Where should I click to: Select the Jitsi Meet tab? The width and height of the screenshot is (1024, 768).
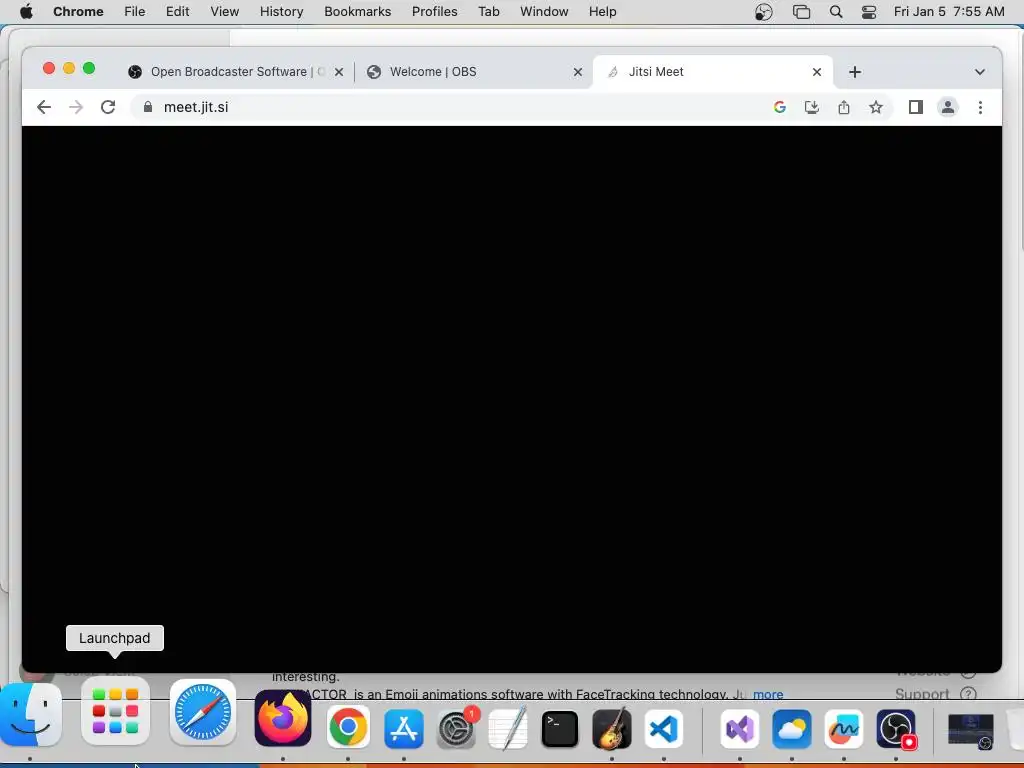pyautogui.click(x=712, y=72)
